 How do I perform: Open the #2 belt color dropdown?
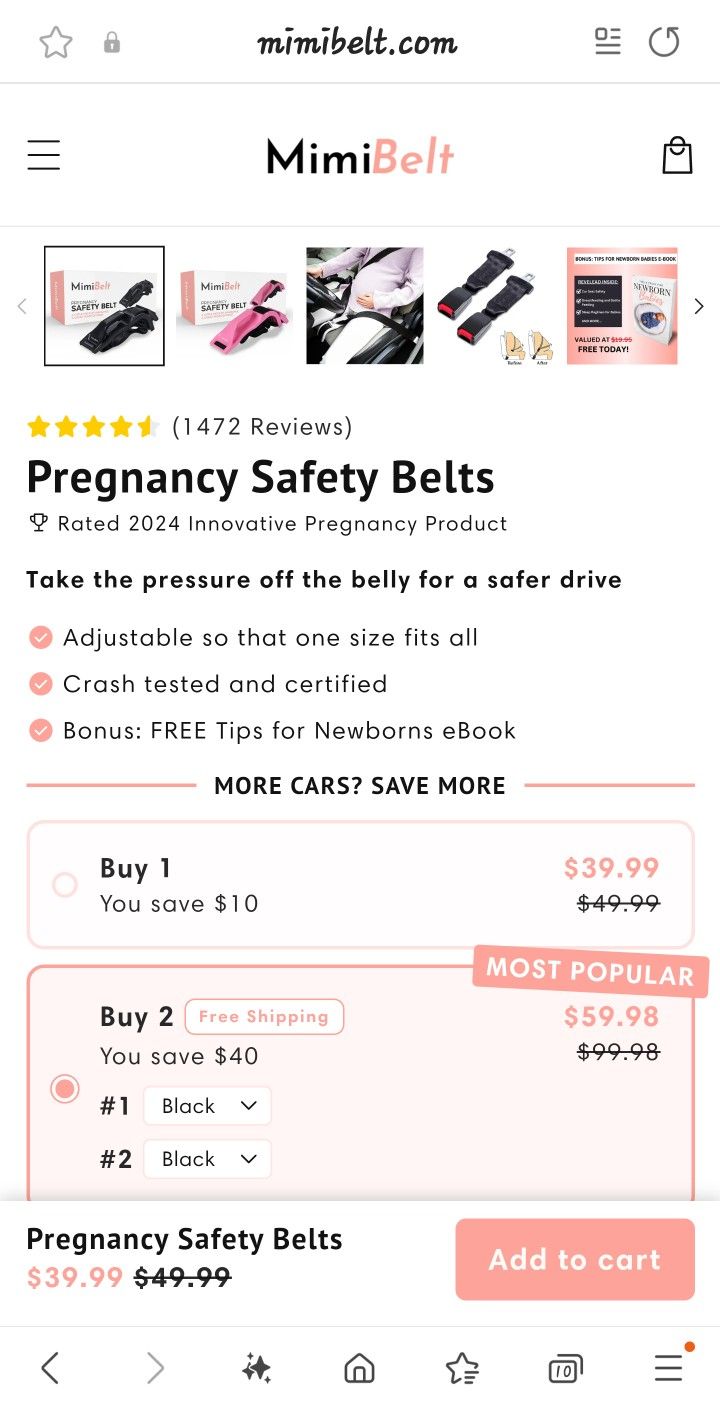click(x=208, y=1159)
